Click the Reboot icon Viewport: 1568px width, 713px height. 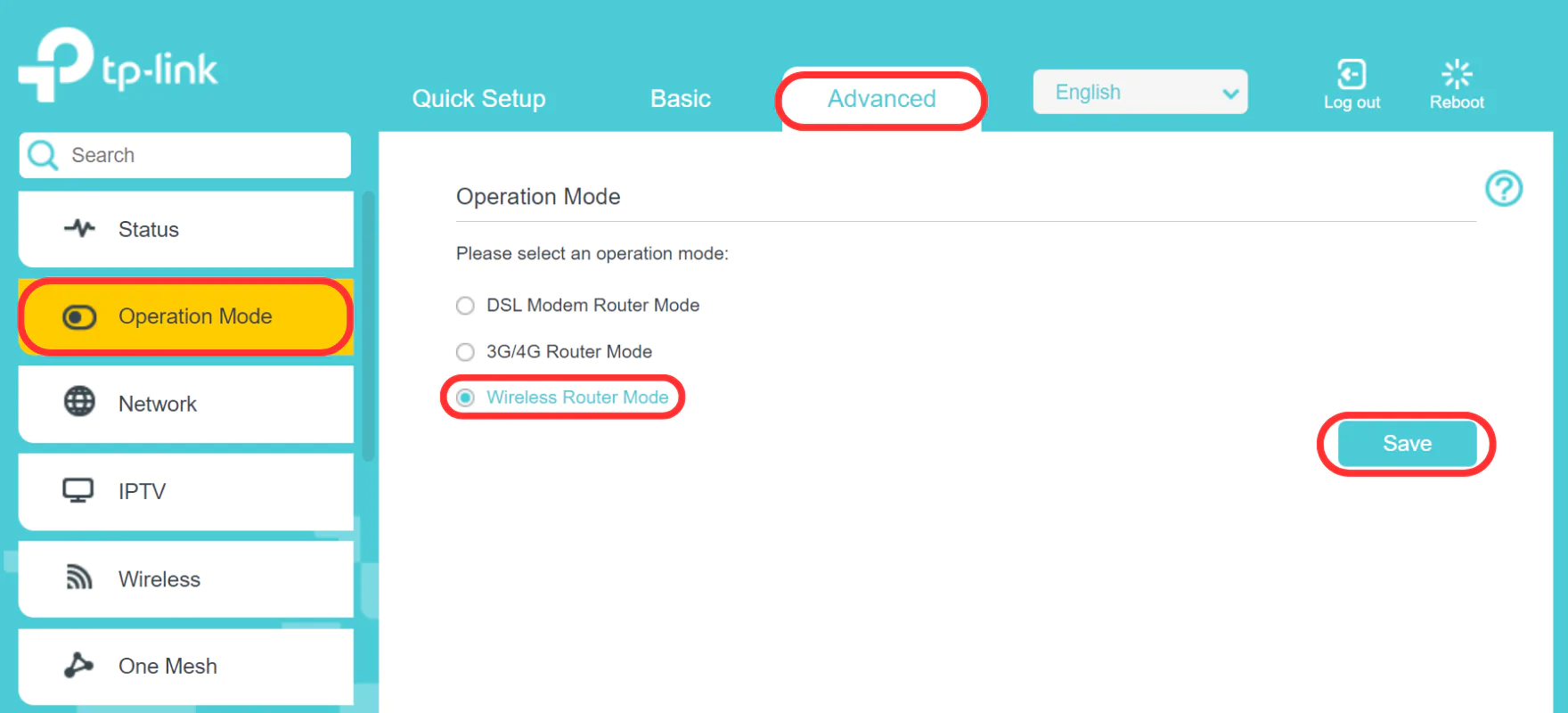(1457, 74)
